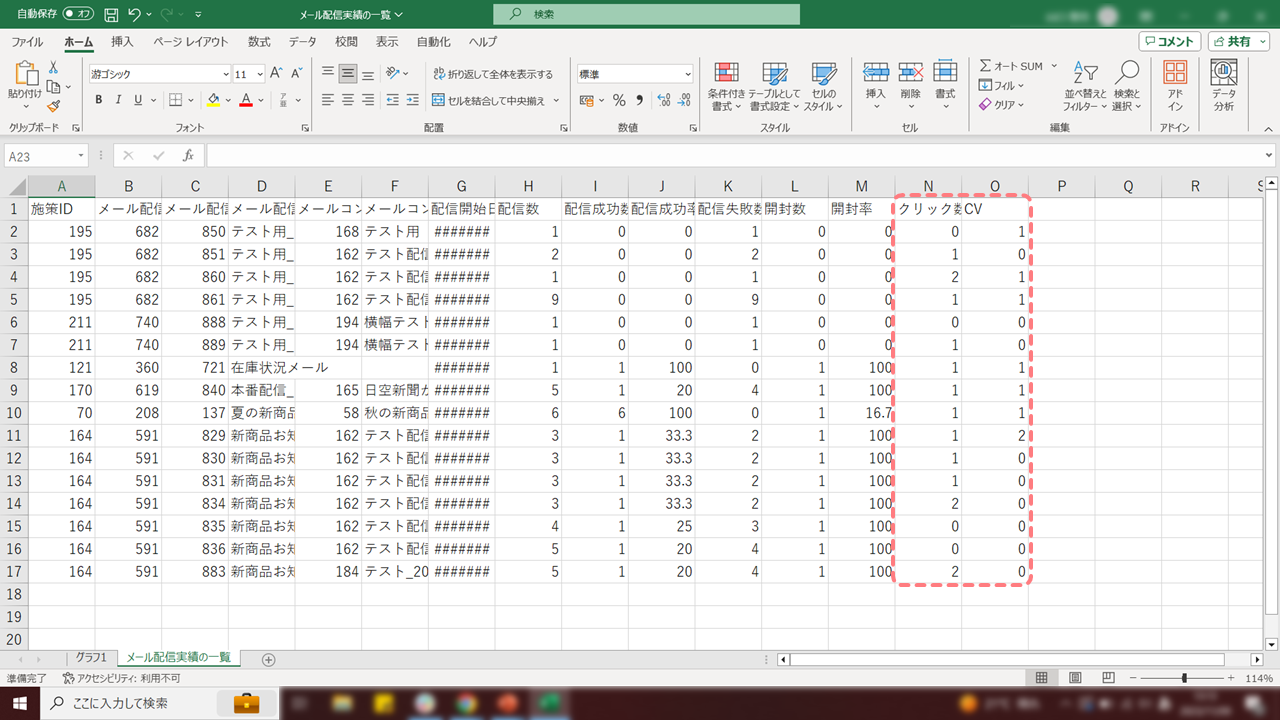Toggle wrap text 折り返して全体を表示する
The height and width of the screenshot is (720, 1280).
[x=492, y=74]
